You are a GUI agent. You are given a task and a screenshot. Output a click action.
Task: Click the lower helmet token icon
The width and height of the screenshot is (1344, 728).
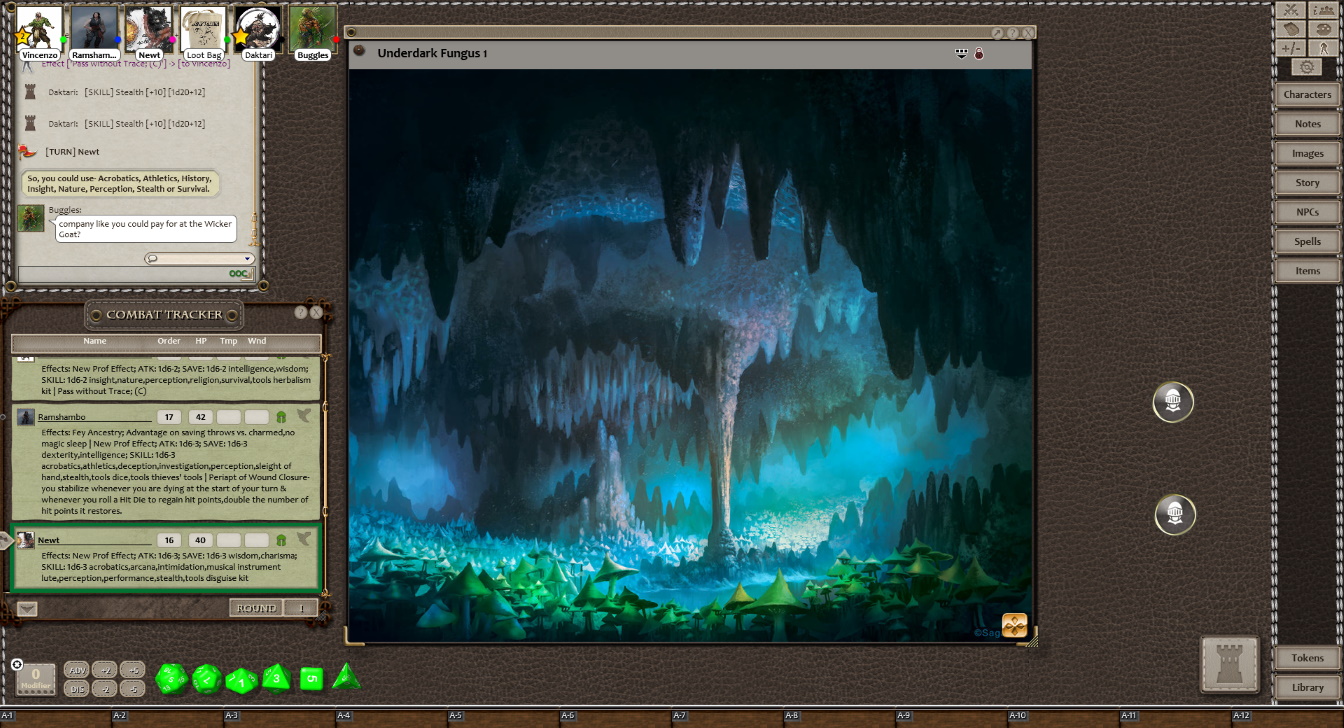1174,515
